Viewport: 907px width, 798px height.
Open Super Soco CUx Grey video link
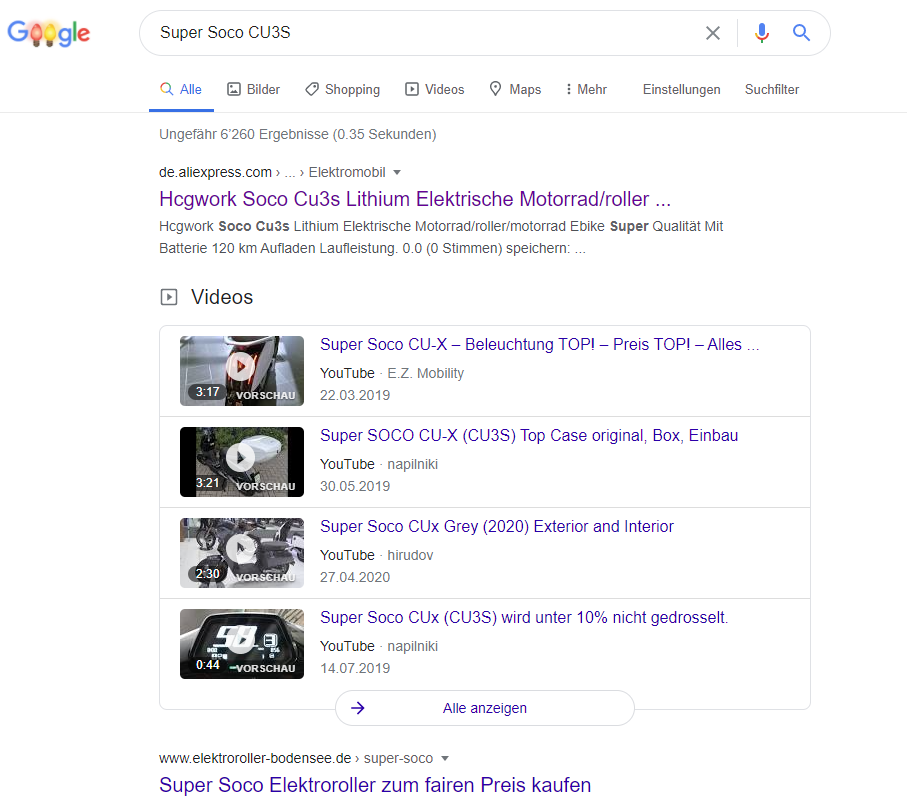tap(496, 526)
